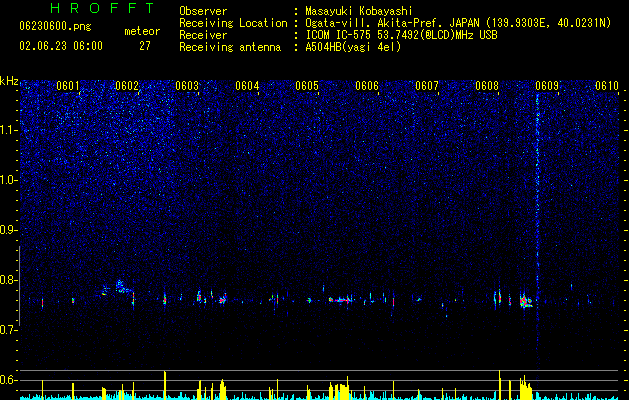The image size is (629, 400).
Task: Click the 0602 time marker
Action: [x=127, y=86]
